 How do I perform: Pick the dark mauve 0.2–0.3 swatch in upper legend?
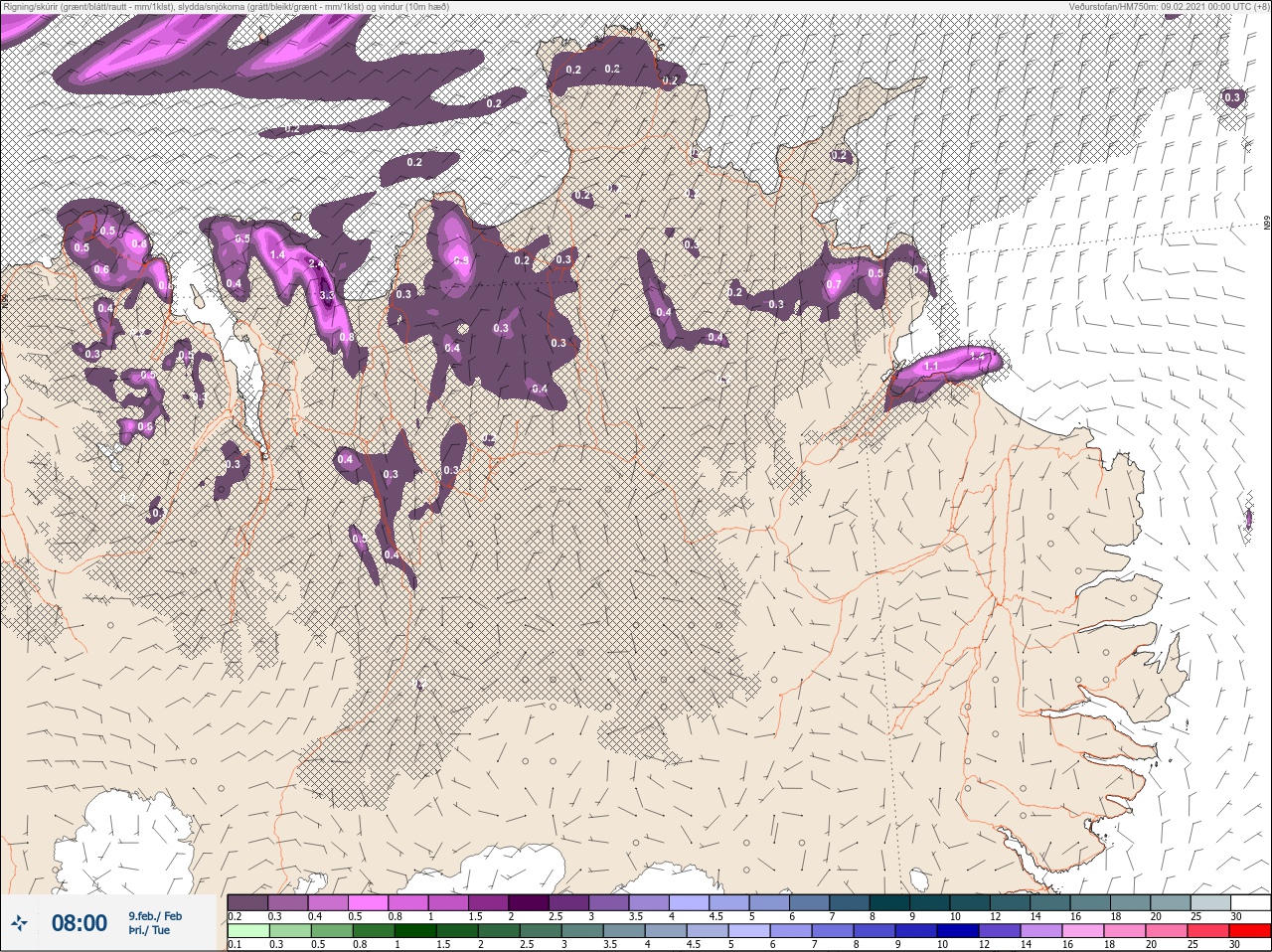[247, 902]
